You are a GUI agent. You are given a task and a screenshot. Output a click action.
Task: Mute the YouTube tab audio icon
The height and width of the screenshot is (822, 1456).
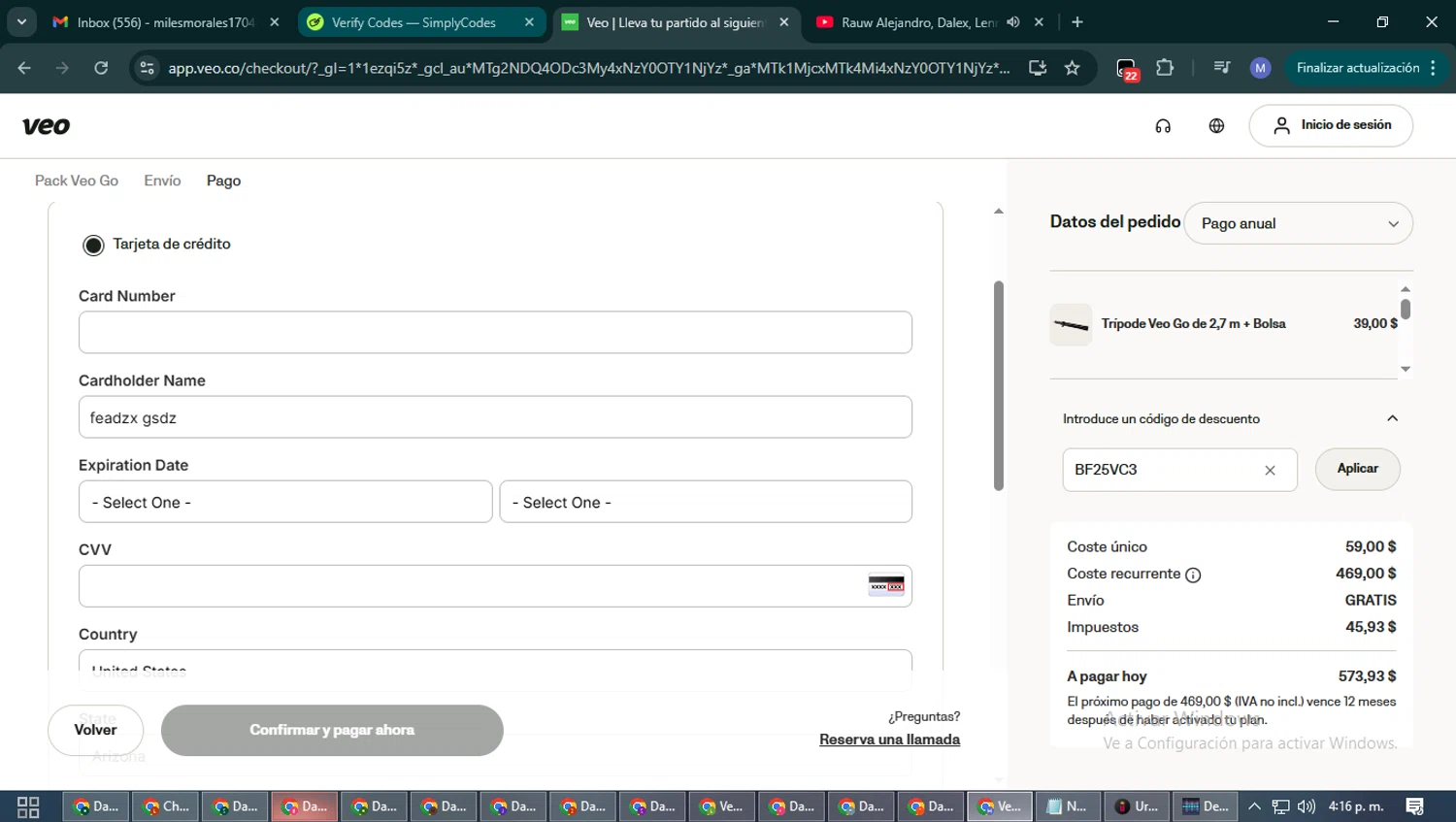tap(1012, 22)
